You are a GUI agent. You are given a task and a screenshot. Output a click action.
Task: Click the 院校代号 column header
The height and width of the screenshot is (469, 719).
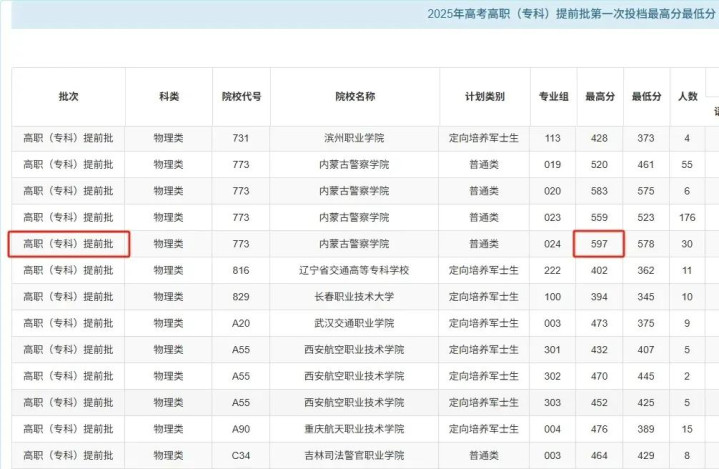[241, 97]
